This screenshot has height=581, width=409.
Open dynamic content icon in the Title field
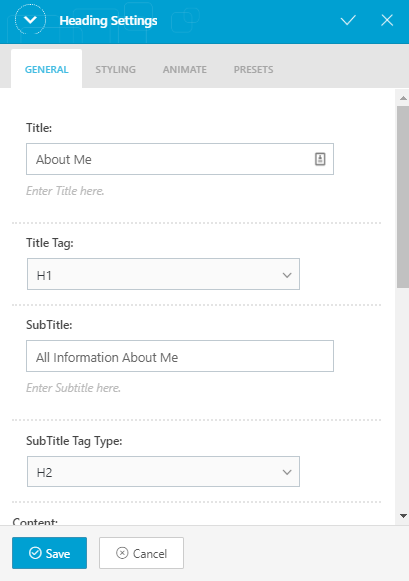(320, 159)
